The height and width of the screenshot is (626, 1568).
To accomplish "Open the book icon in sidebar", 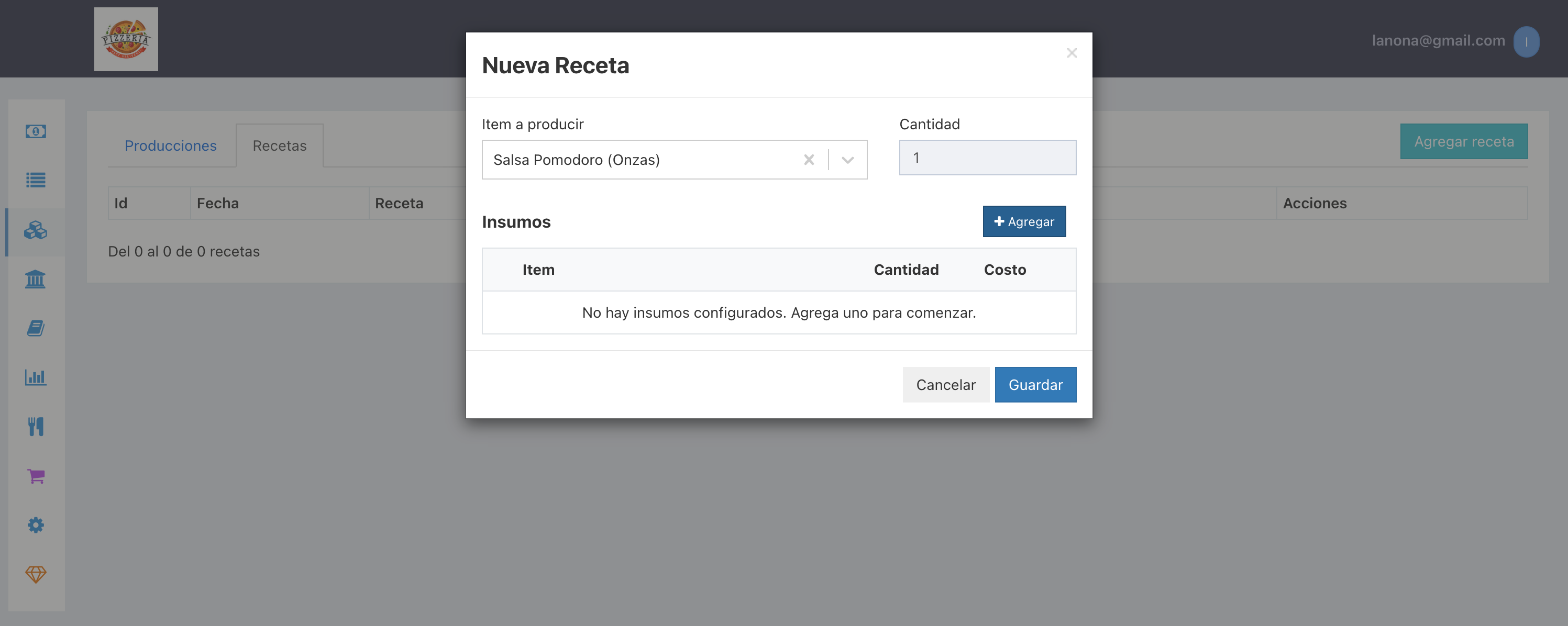I will tap(36, 329).
